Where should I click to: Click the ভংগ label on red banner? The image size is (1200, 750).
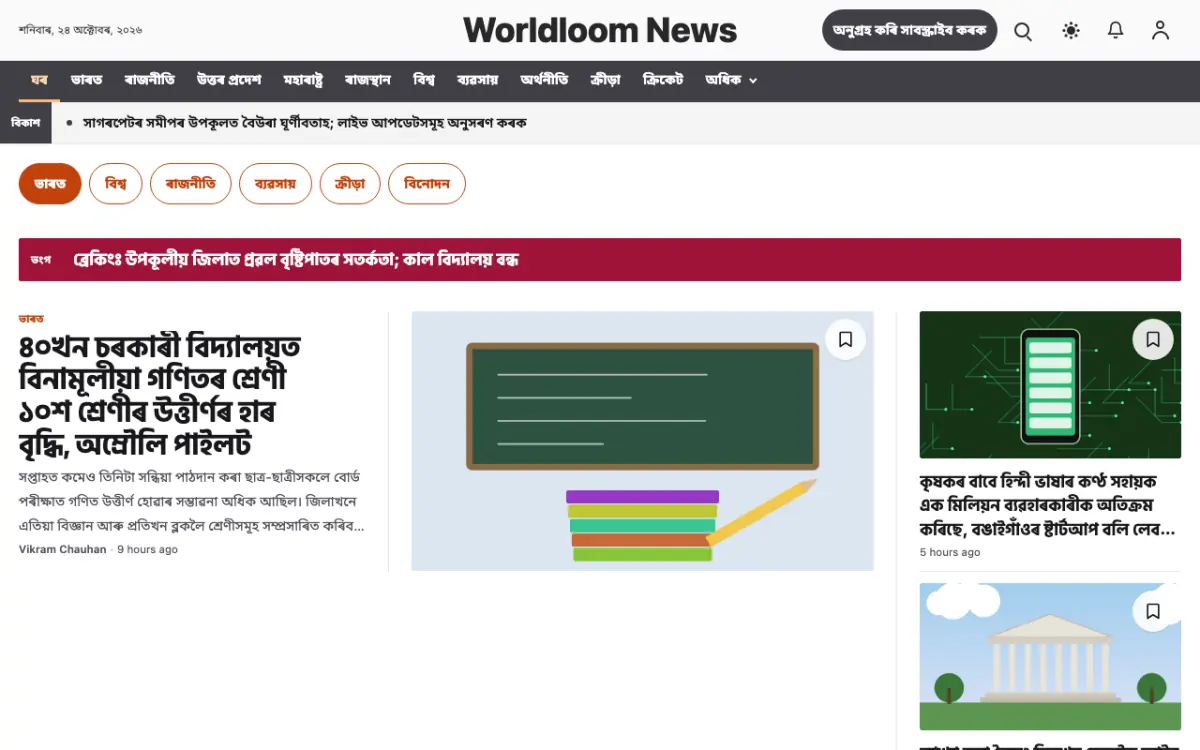(x=41, y=260)
